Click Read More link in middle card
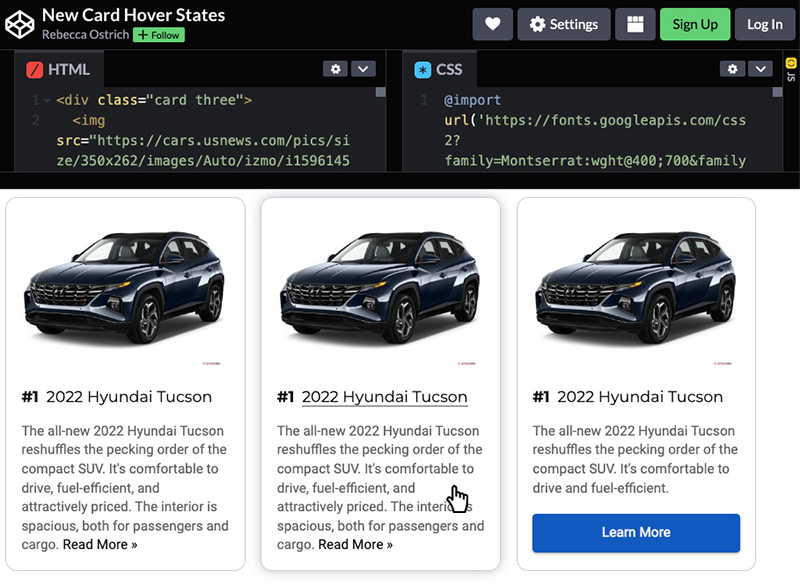 [x=356, y=545]
